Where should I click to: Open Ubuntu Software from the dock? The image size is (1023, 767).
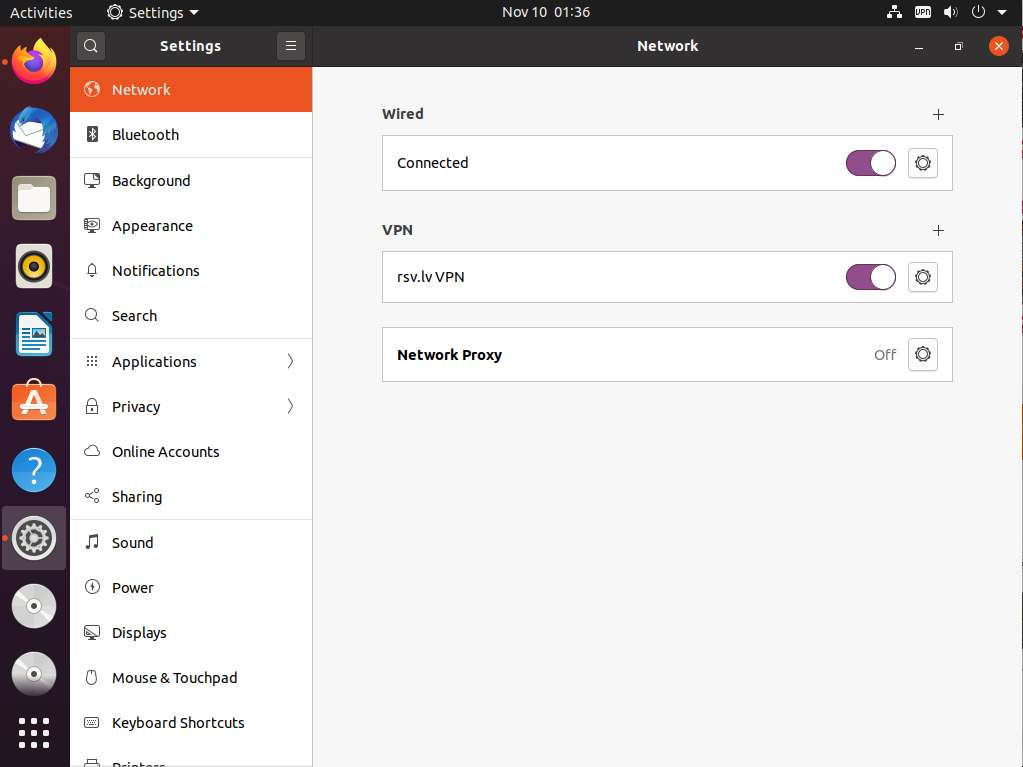pyautogui.click(x=34, y=402)
